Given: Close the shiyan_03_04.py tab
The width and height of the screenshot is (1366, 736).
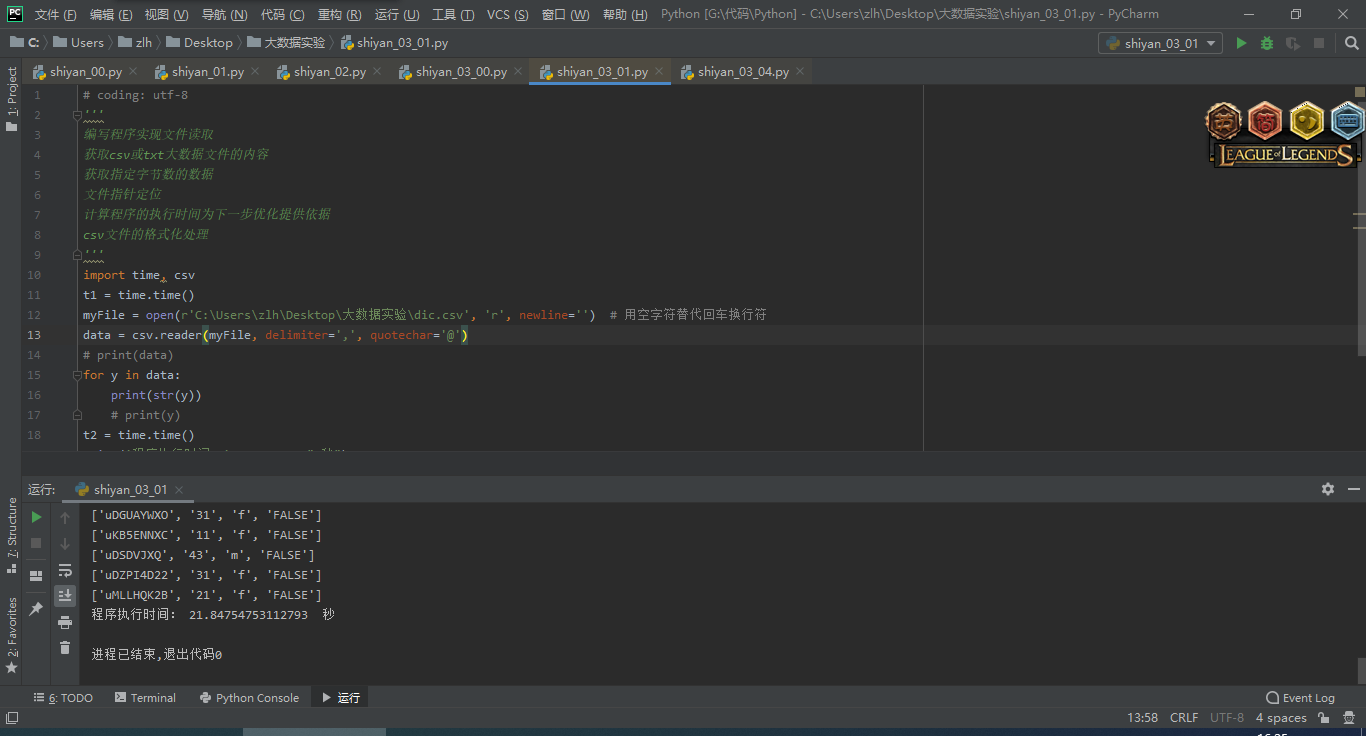Looking at the screenshot, I should [800, 72].
